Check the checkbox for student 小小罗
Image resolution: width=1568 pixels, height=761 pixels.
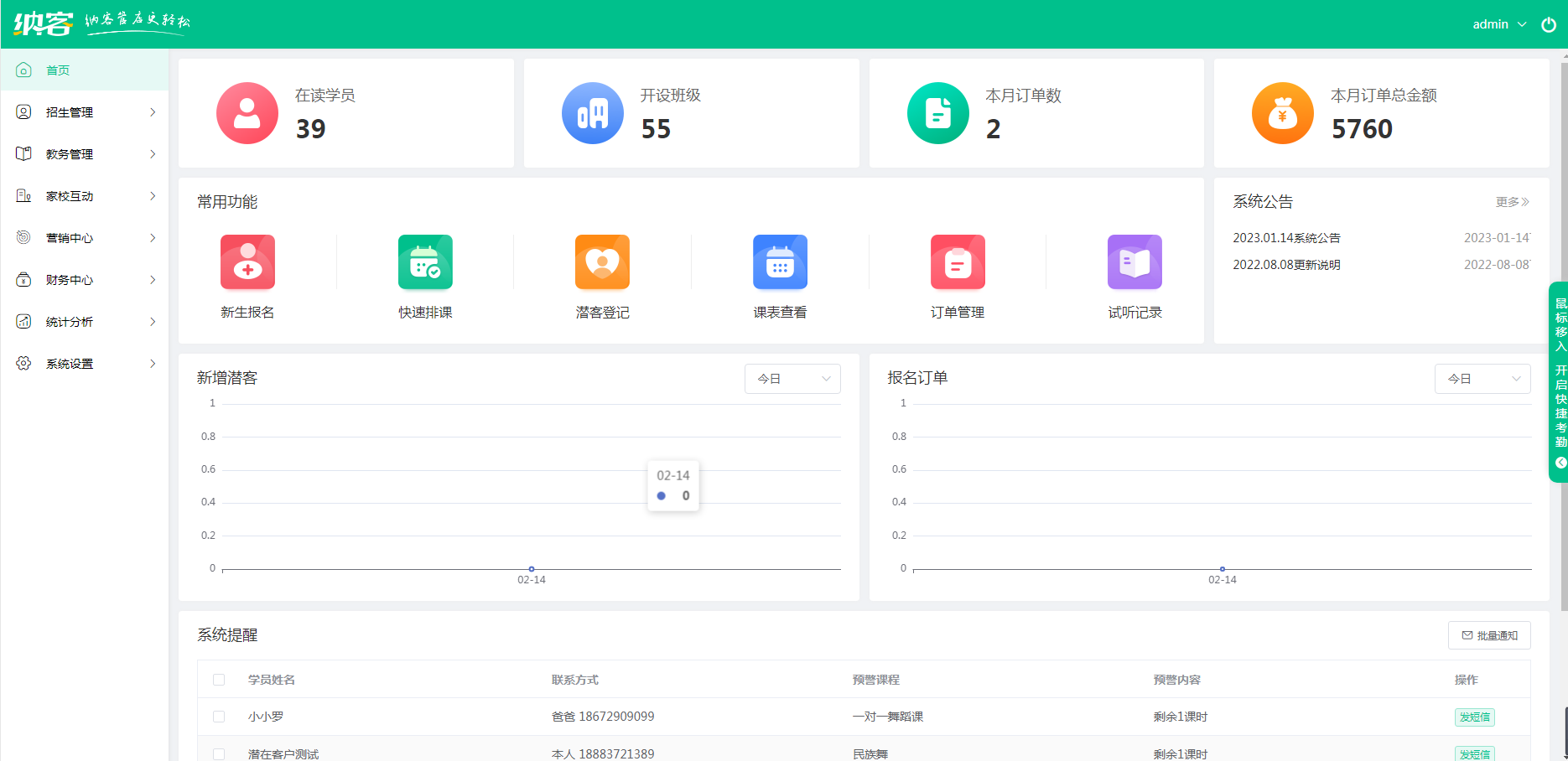click(x=219, y=717)
